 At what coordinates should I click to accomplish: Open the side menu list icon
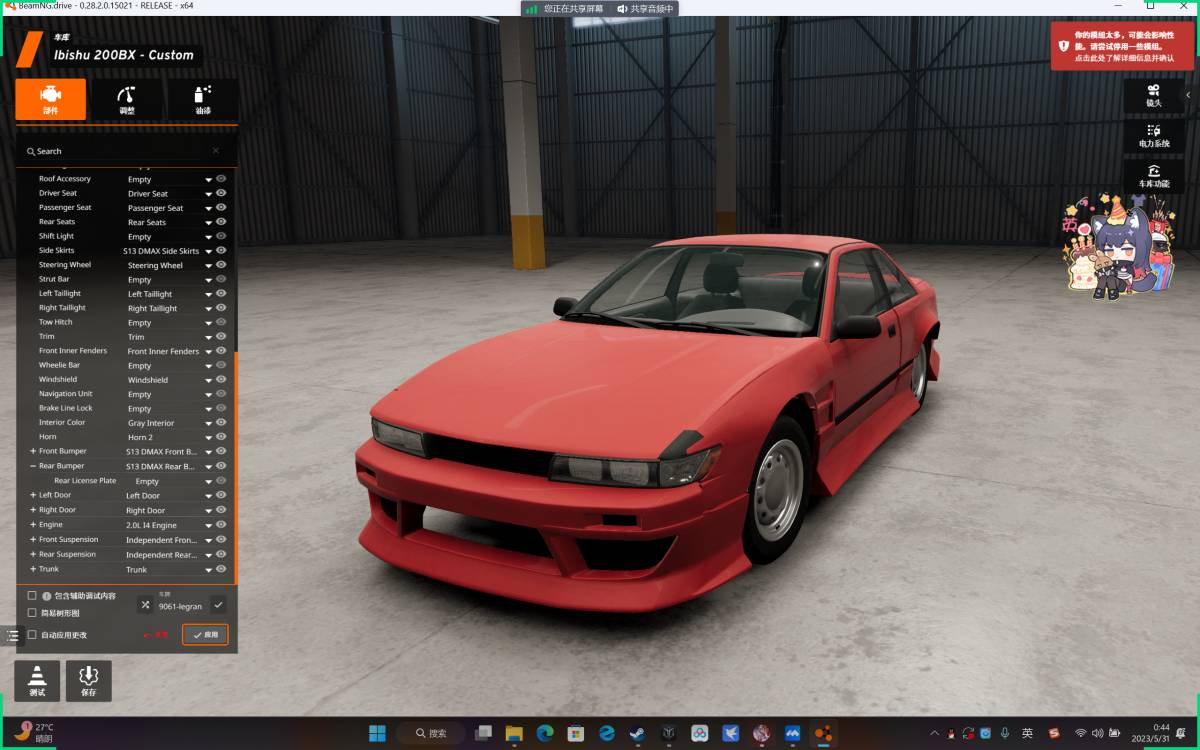(x=12, y=635)
